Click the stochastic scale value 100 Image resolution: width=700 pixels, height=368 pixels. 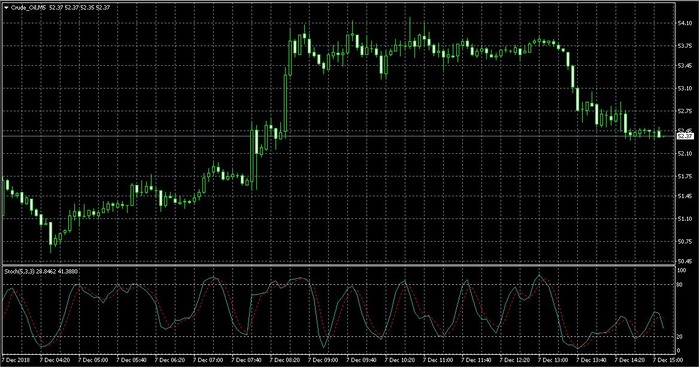pyautogui.click(x=682, y=270)
